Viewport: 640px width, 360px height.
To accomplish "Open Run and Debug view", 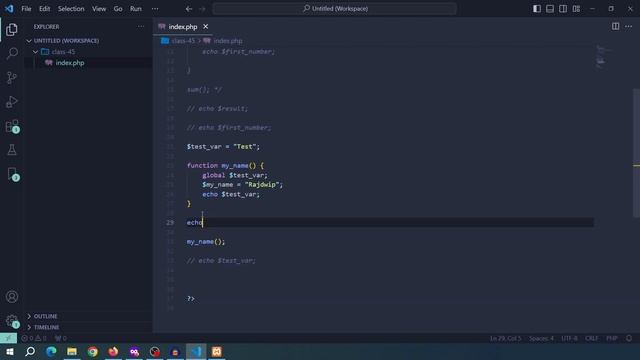I will (x=12, y=102).
